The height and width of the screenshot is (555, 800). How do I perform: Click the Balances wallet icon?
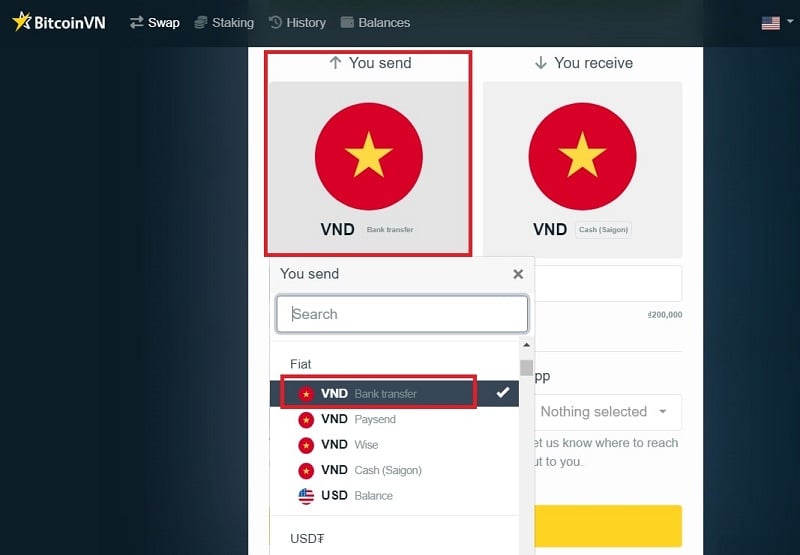click(347, 22)
